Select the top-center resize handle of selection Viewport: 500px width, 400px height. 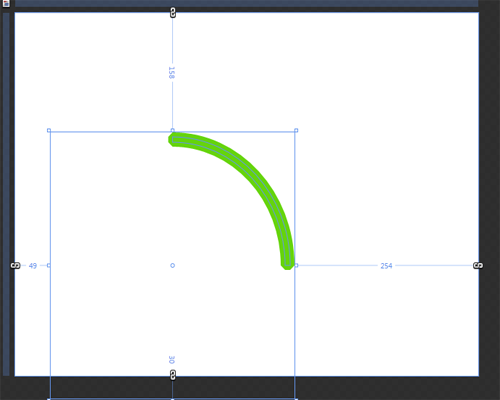pos(172,130)
